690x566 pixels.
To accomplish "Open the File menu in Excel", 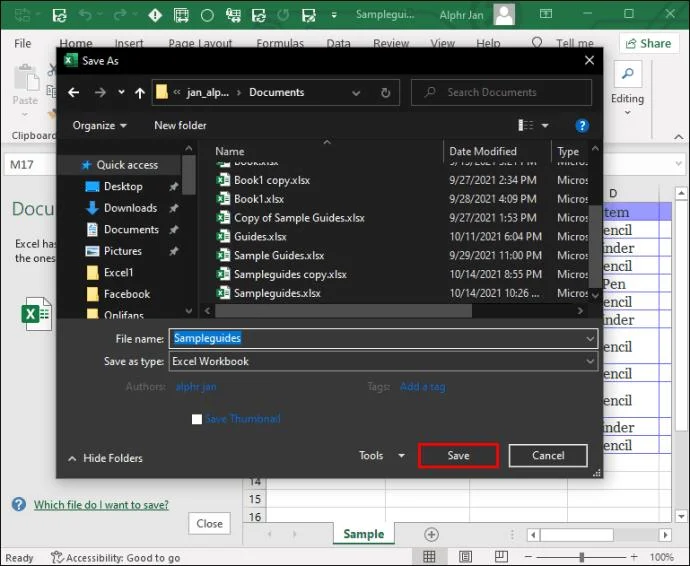I will (x=22, y=44).
